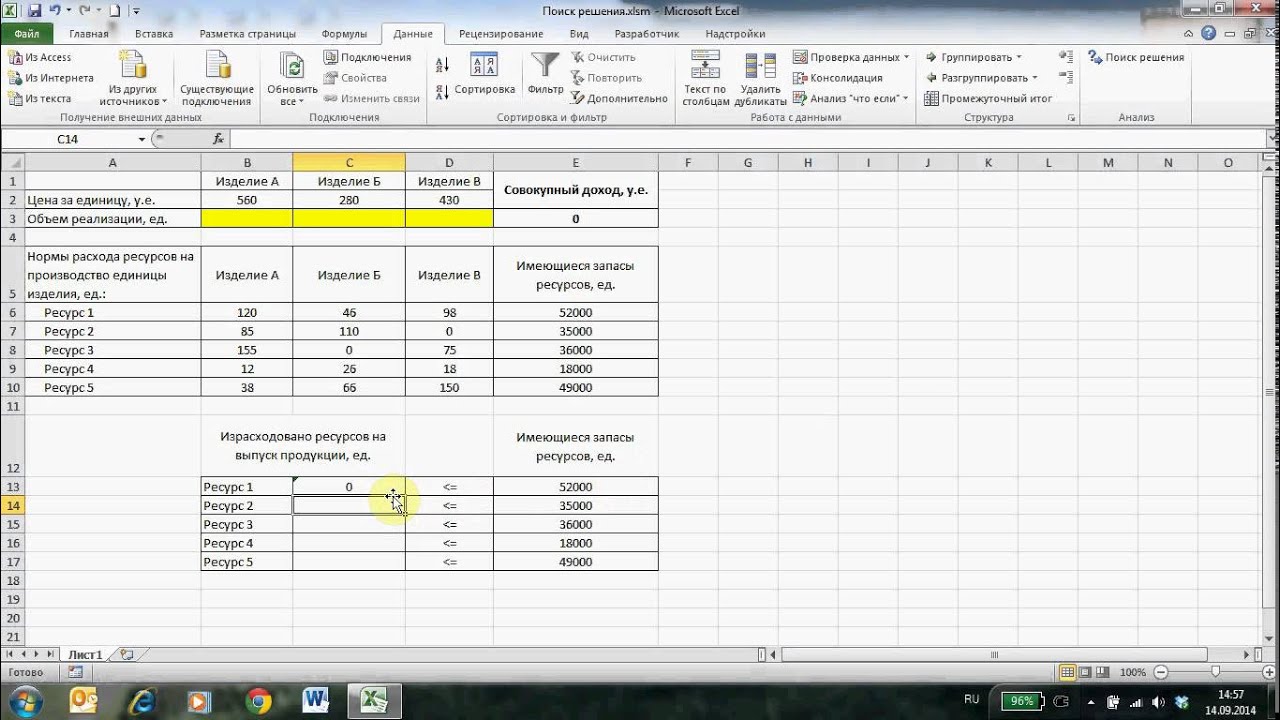
Task: Select column header E
Action: pyautogui.click(x=576, y=162)
